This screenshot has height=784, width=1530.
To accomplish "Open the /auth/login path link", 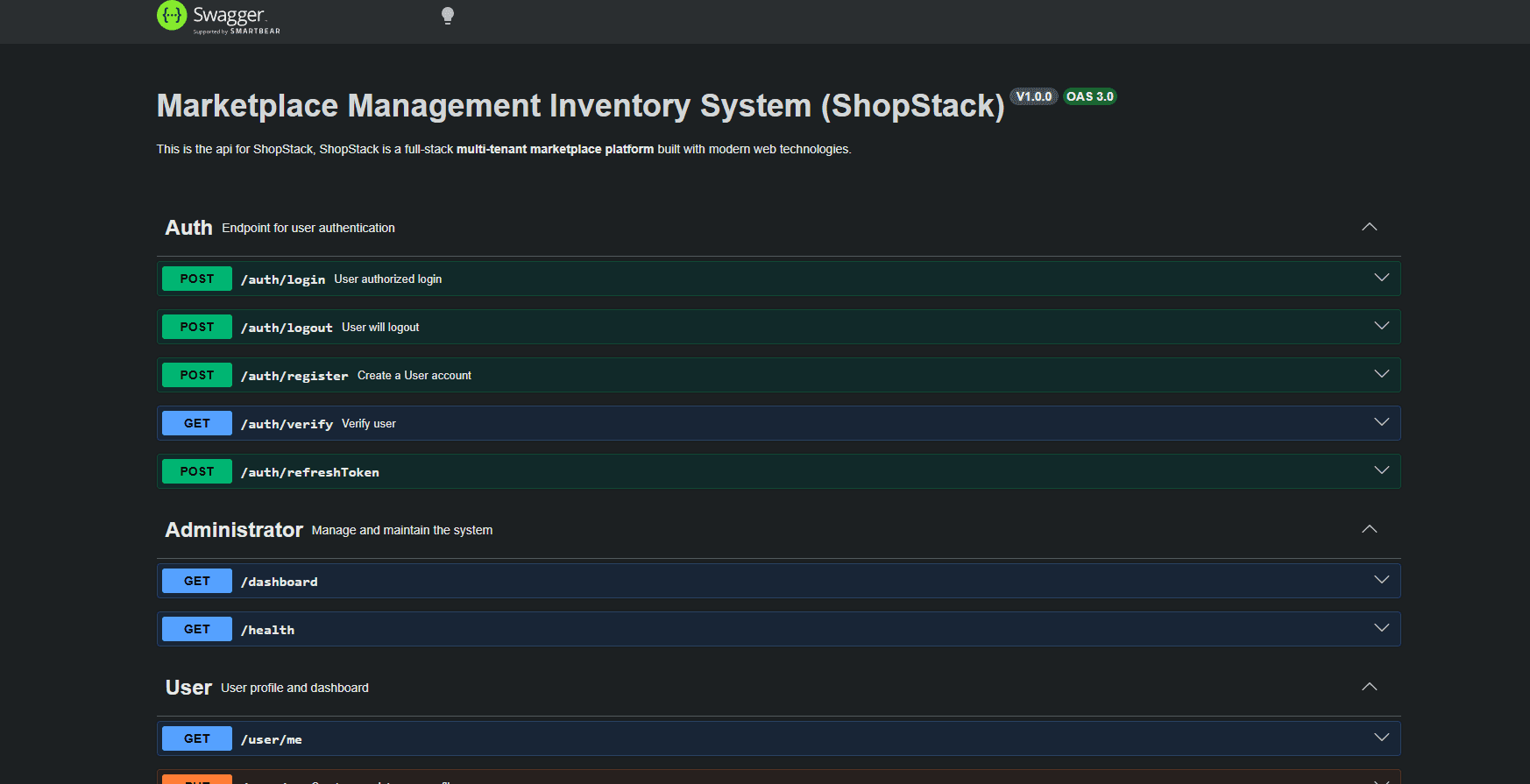I will click(283, 279).
